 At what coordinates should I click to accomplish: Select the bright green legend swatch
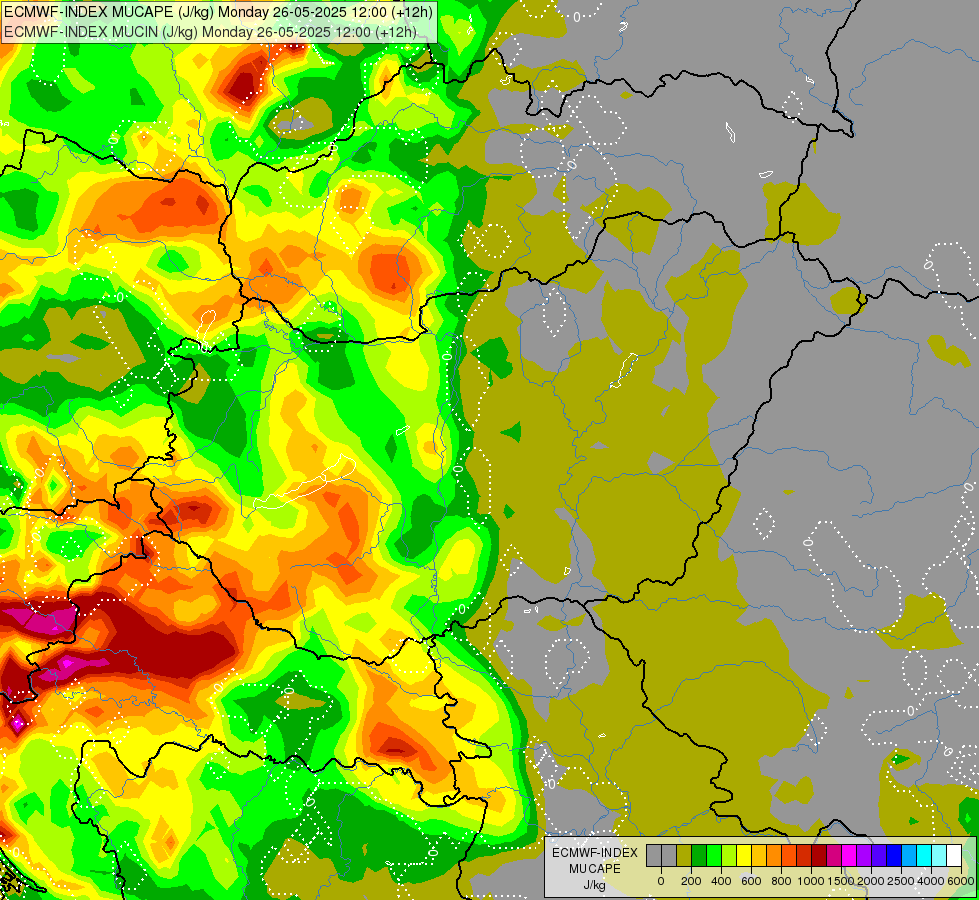click(x=714, y=855)
